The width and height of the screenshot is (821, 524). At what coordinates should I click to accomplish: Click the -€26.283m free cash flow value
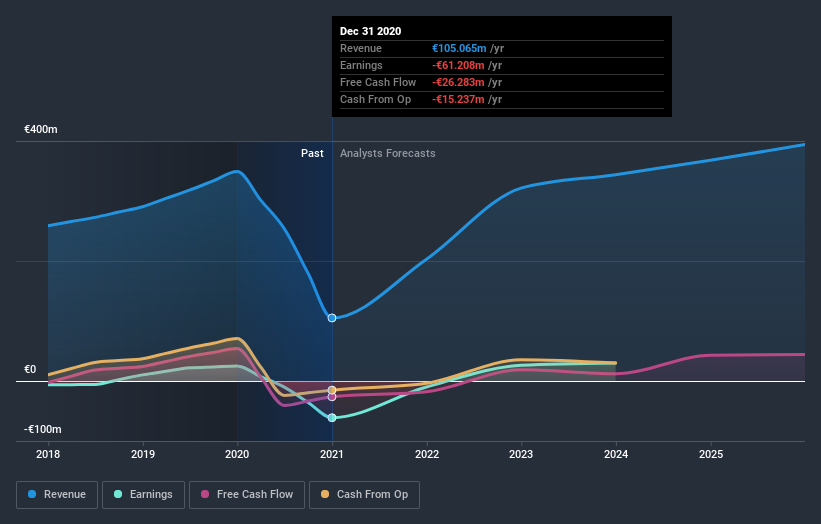click(x=458, y=82)
